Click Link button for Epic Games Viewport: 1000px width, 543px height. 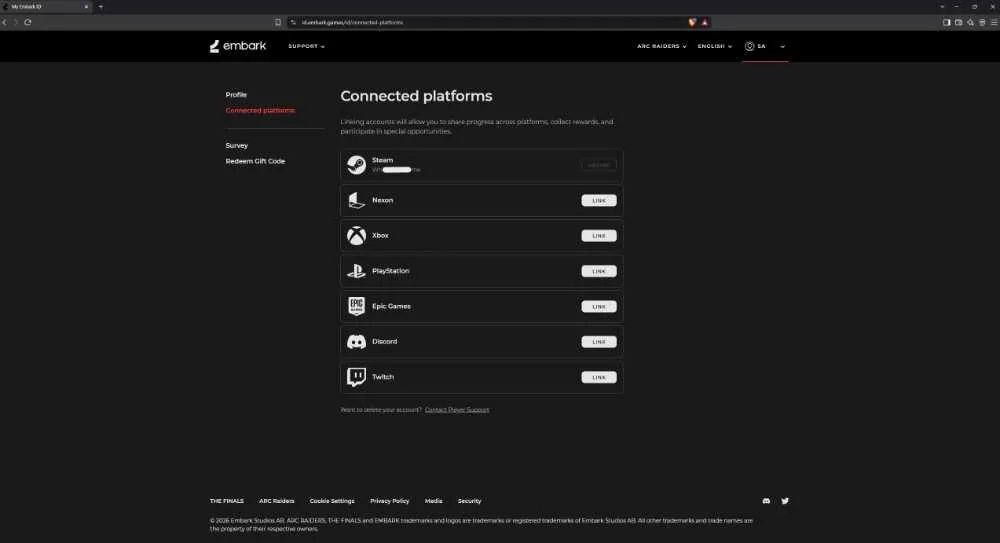pos(599,306)
